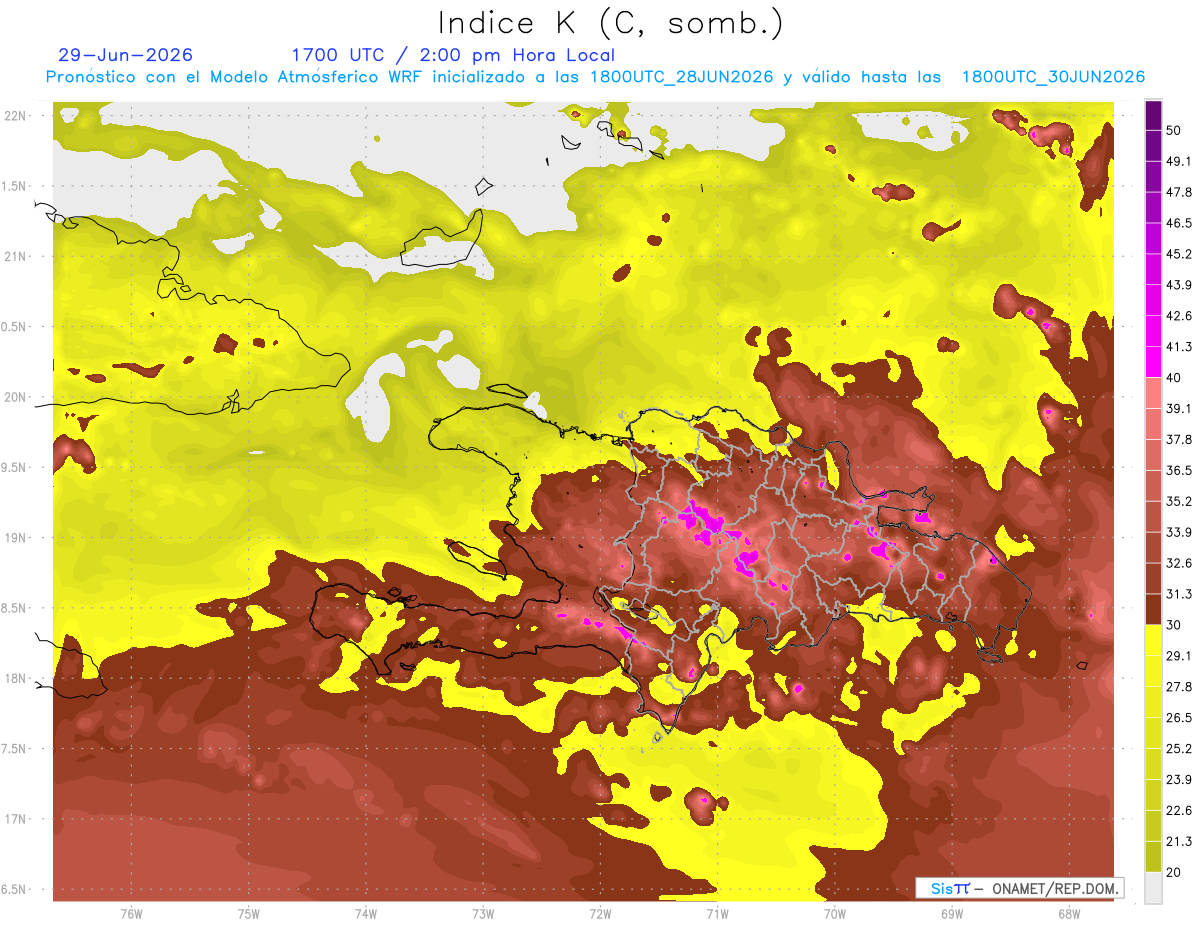This screenshot has height=927, width=1200.
Task: Click the 76W longitude label
Action: [131, 913]
